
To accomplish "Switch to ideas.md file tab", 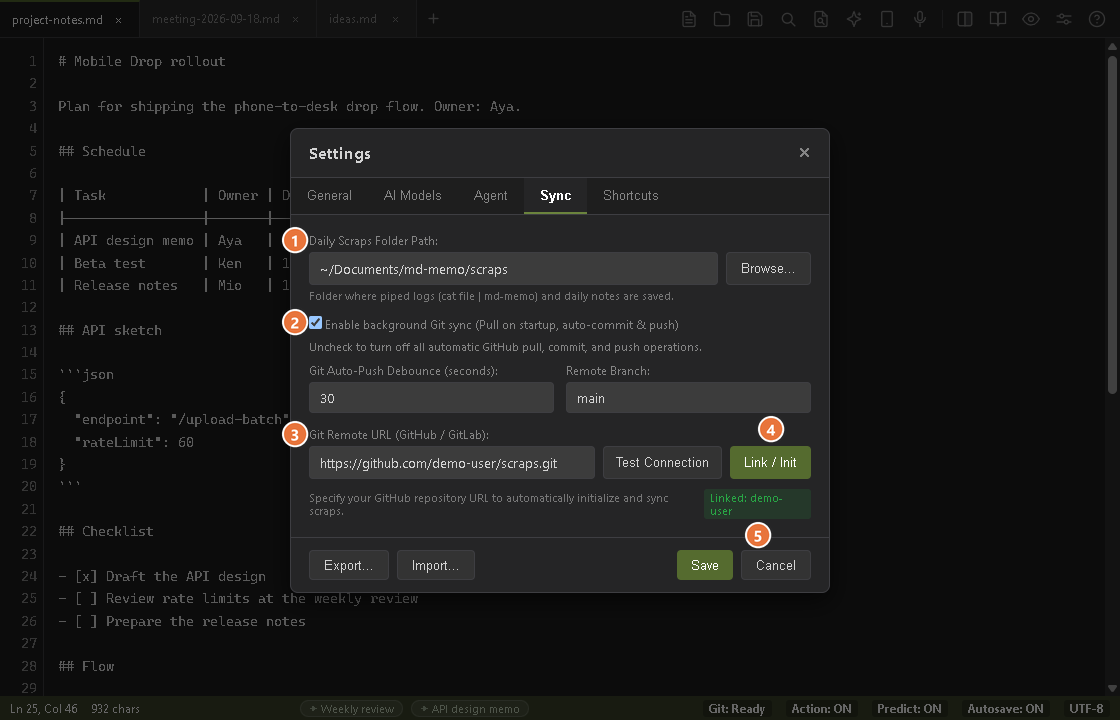I will point(353,19).
